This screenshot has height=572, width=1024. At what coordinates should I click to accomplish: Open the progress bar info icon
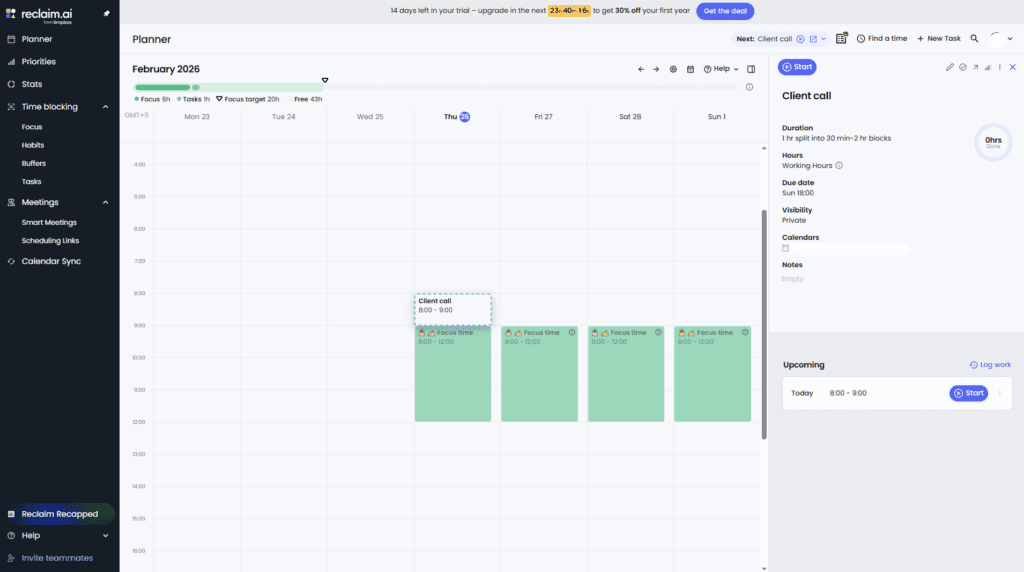749,87
